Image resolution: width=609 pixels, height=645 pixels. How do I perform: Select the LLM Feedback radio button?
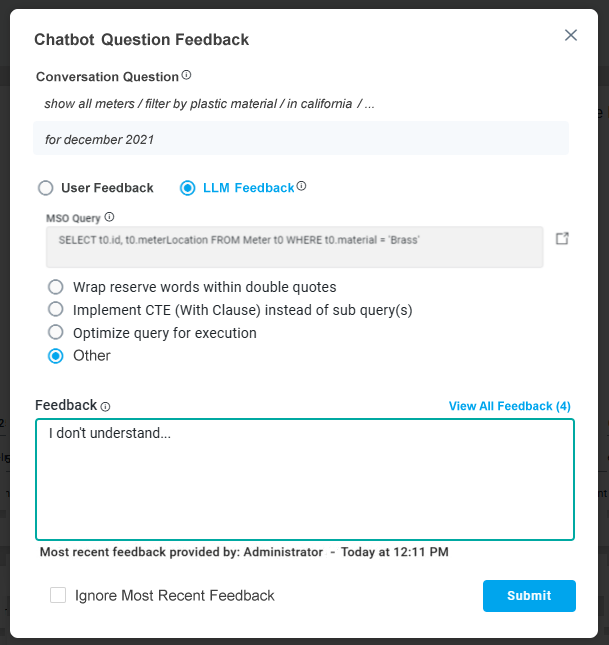tap(187, 188)
